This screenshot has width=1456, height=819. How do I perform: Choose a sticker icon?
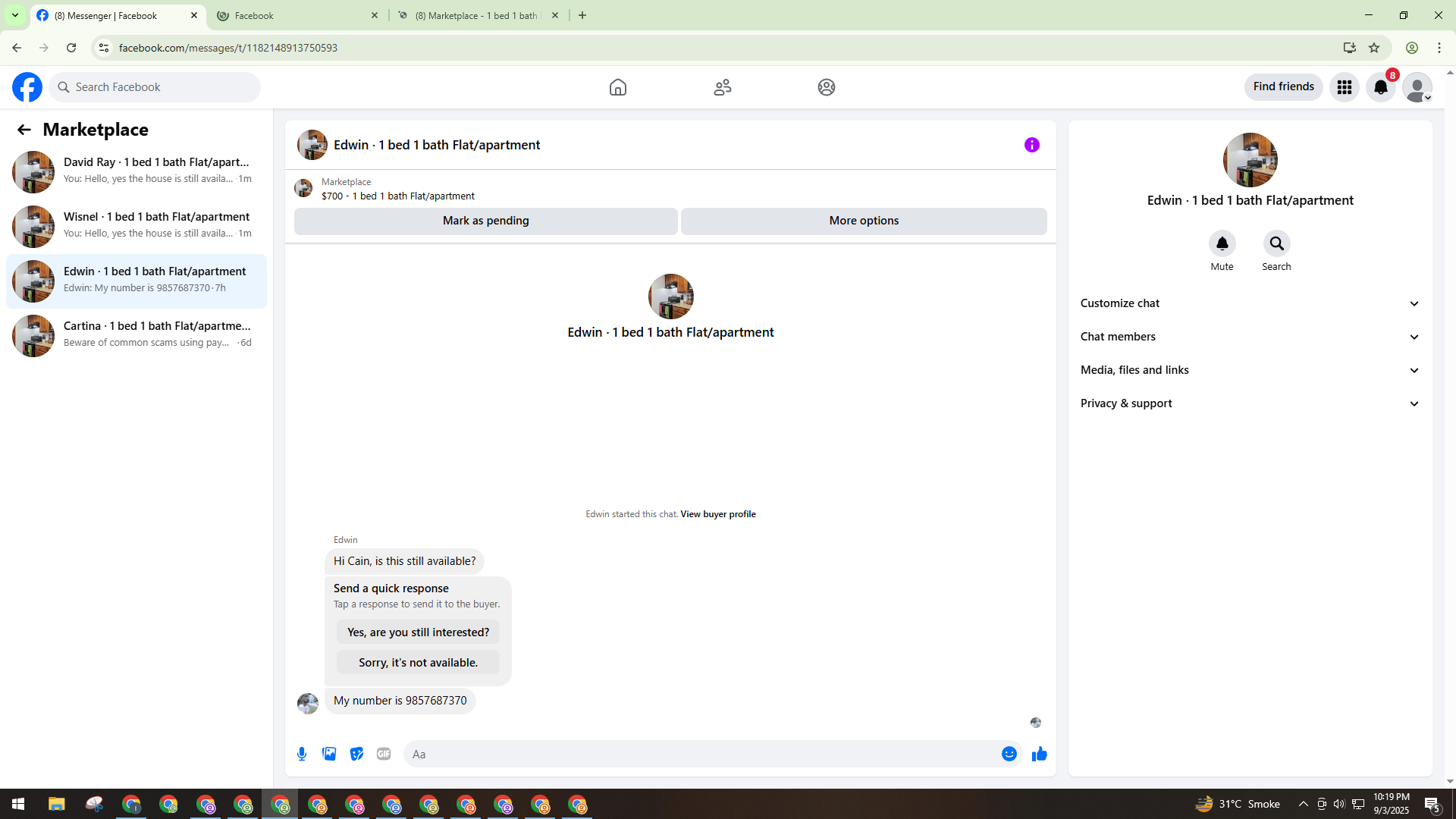pyautogui.click(x=356, y=754)
